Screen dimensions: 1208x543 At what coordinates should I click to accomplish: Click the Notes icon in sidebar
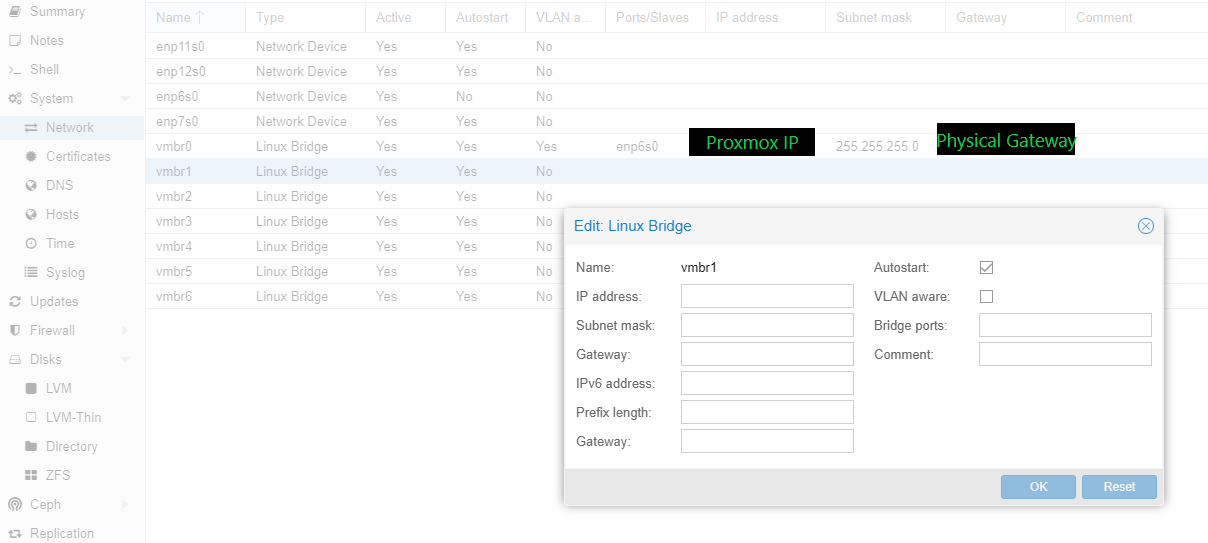(x=14, y=41)
